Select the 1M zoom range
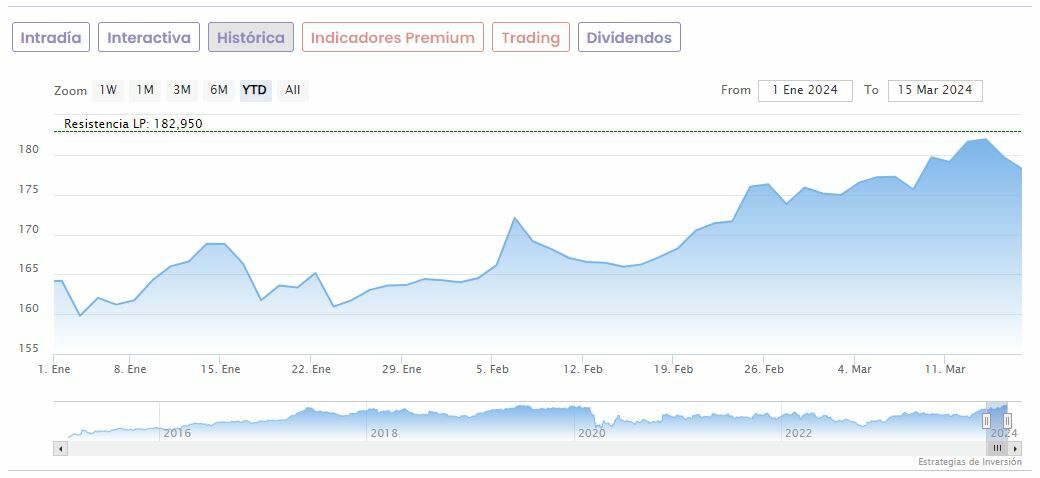Image resolution: width=1040 pixels, height=478 pixels. coord(145,90)
